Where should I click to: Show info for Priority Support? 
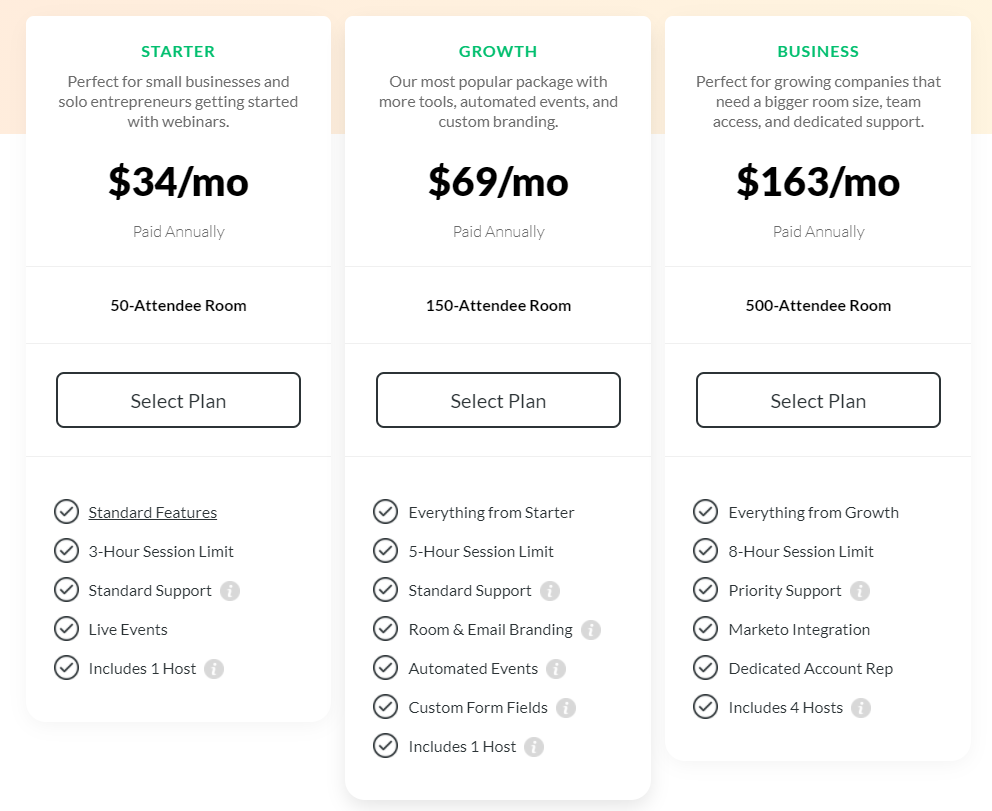860,591
